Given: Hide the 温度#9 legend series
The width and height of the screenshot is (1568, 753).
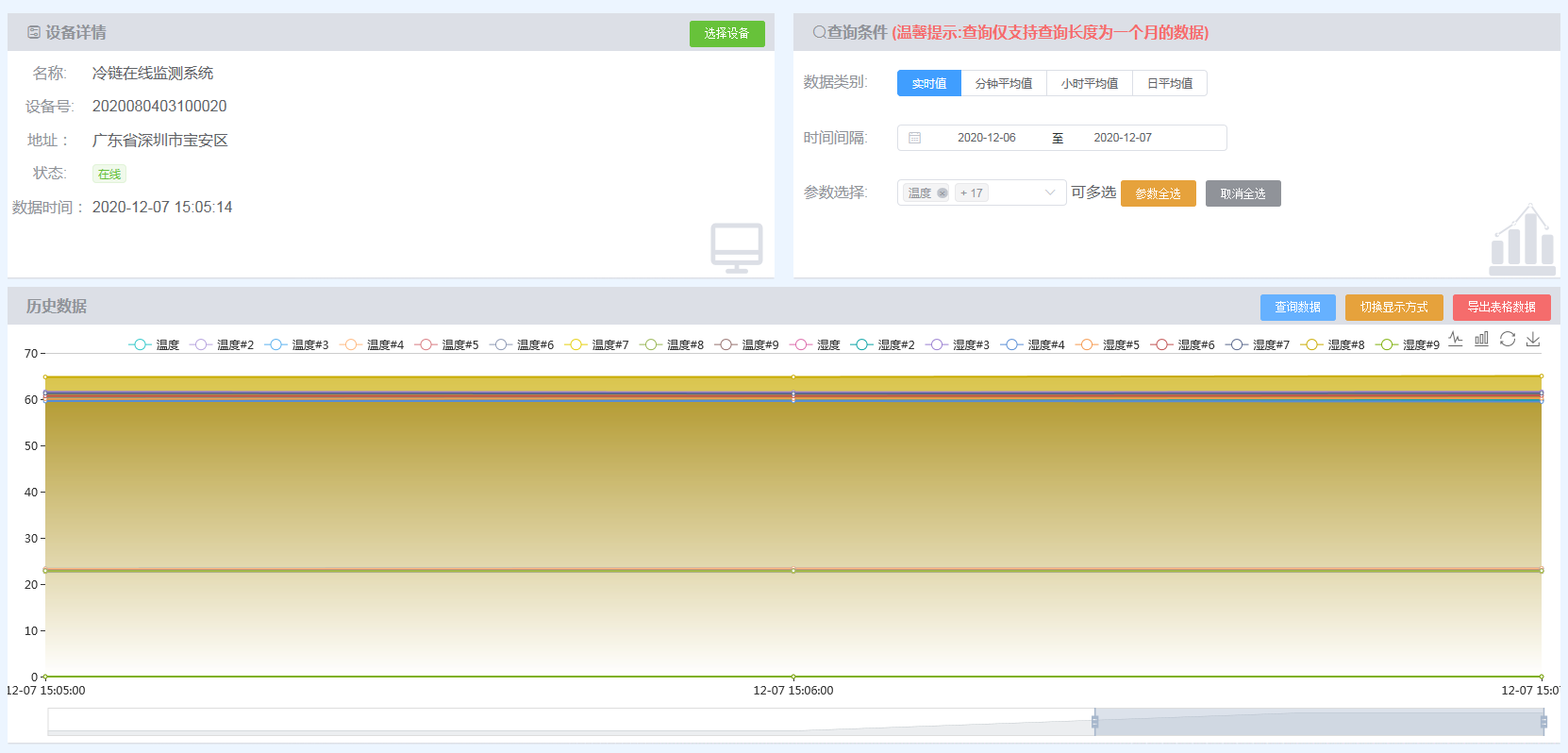Looking at the screenshot, I should [x=747, y=345].
